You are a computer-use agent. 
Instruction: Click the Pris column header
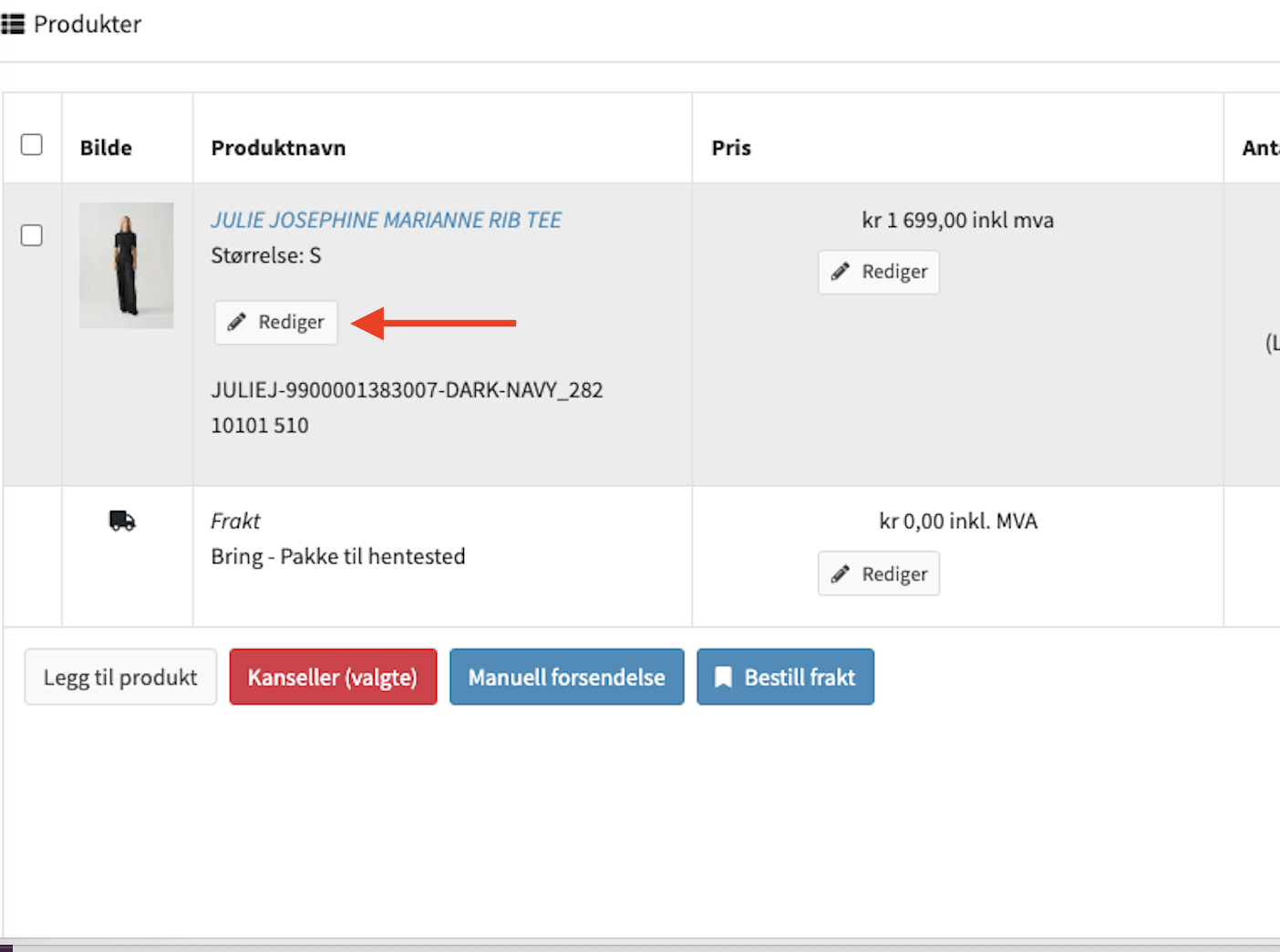pyautogui.click(x=731, y=148)
